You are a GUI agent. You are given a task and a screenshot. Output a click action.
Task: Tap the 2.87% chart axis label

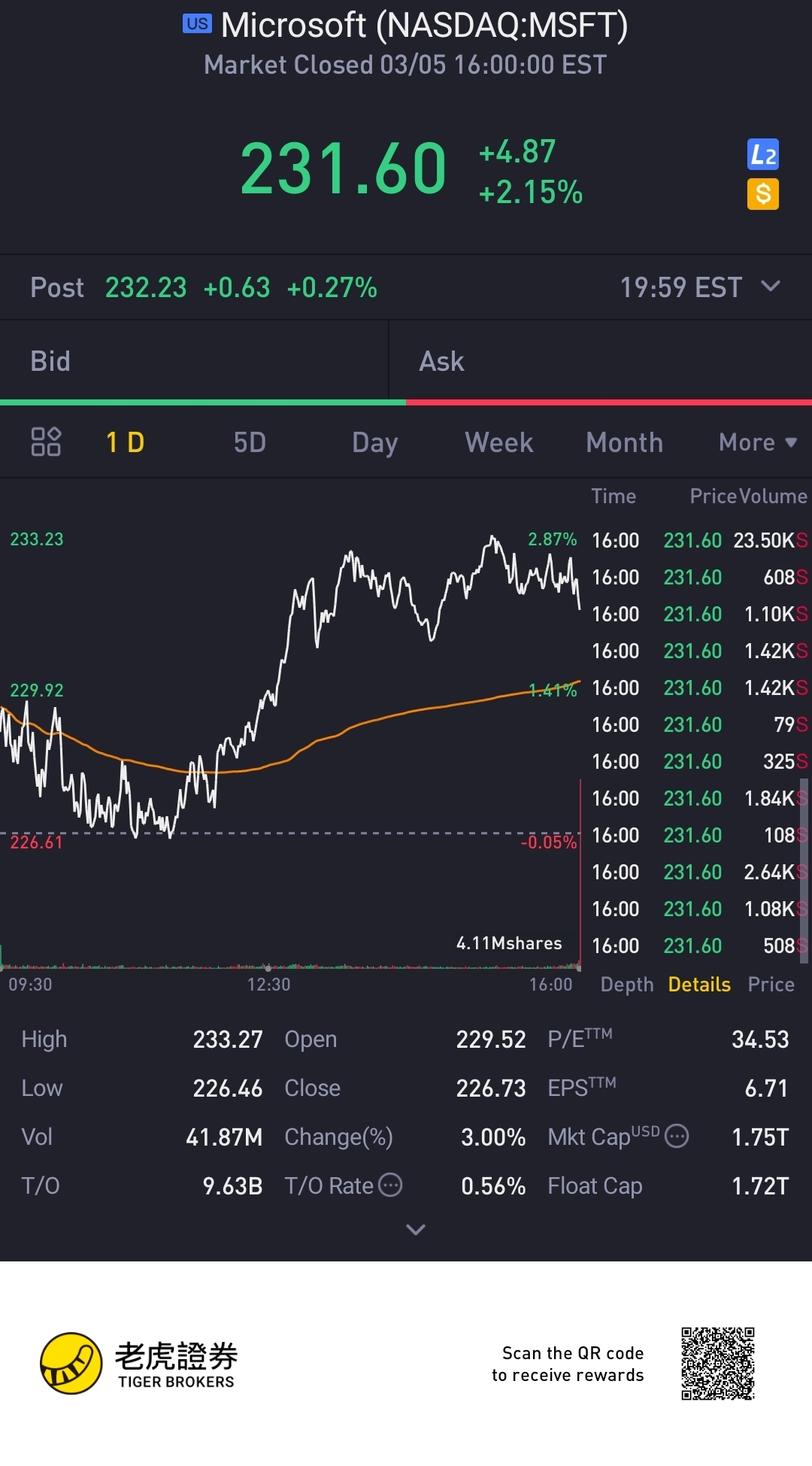coord(553,539)
